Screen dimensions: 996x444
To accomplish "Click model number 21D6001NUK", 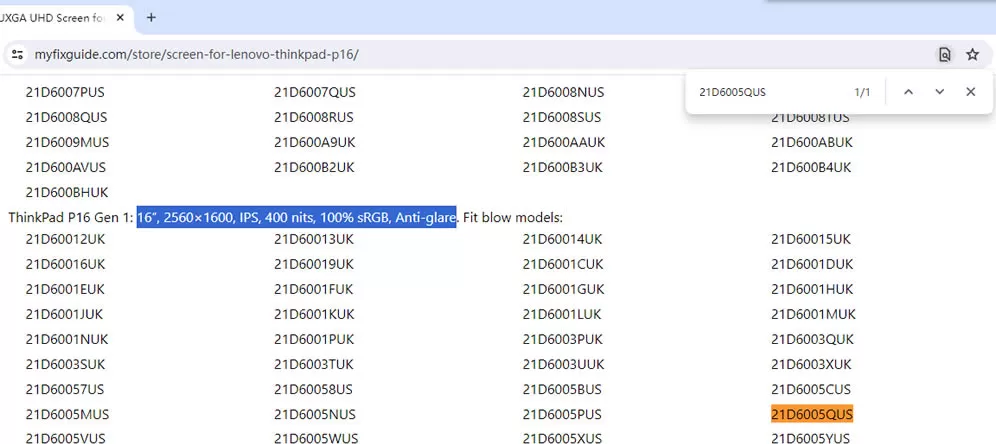I will [x=67, y=340].
